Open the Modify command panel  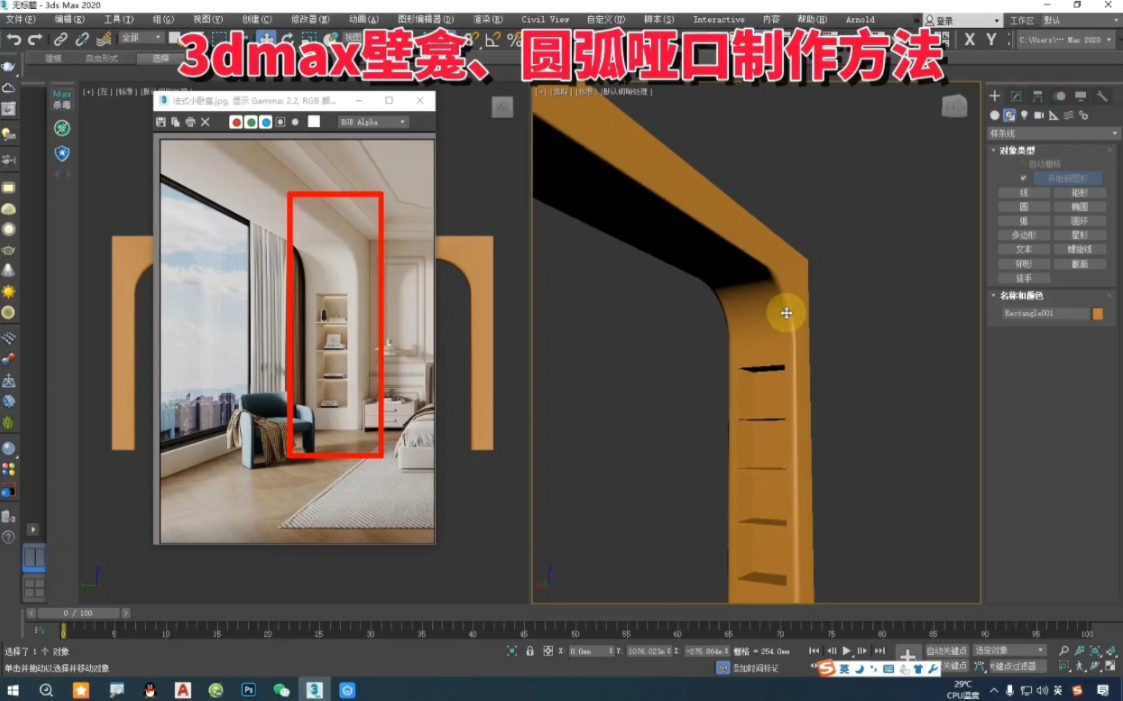point(1016,96)
